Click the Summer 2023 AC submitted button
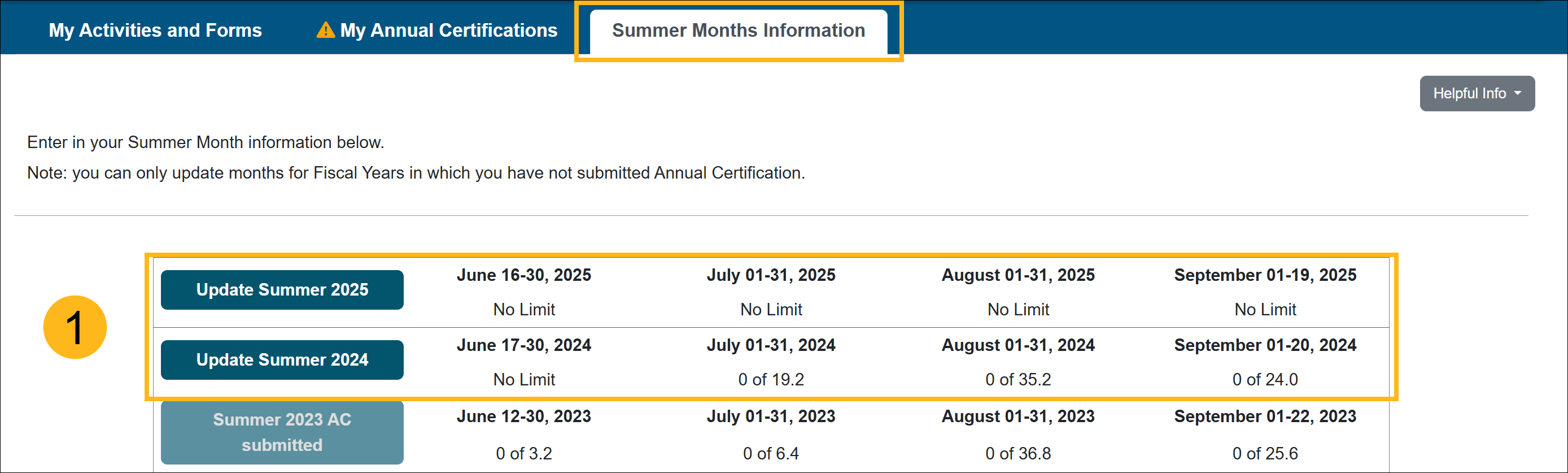 point(282,432)
